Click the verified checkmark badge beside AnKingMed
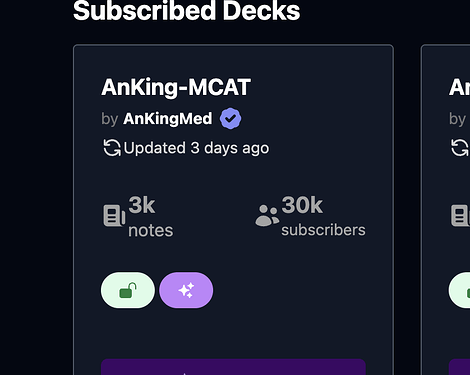 coord(230,118)
